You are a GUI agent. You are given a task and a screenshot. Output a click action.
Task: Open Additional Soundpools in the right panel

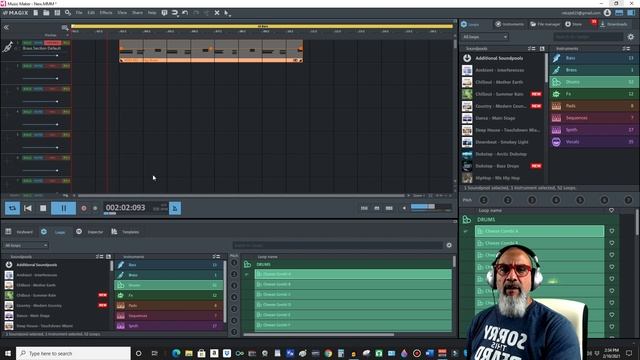(x=502, y=58)
